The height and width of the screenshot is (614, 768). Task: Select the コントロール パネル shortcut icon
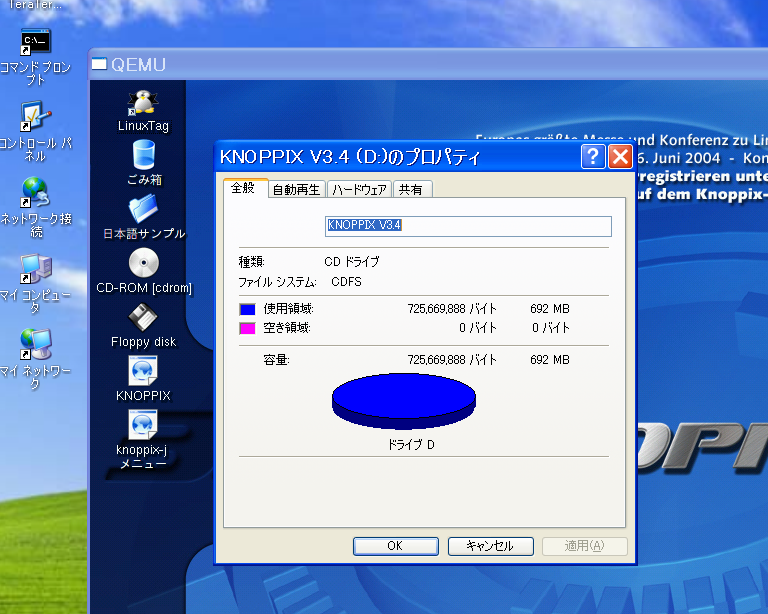tap(35, 117)
